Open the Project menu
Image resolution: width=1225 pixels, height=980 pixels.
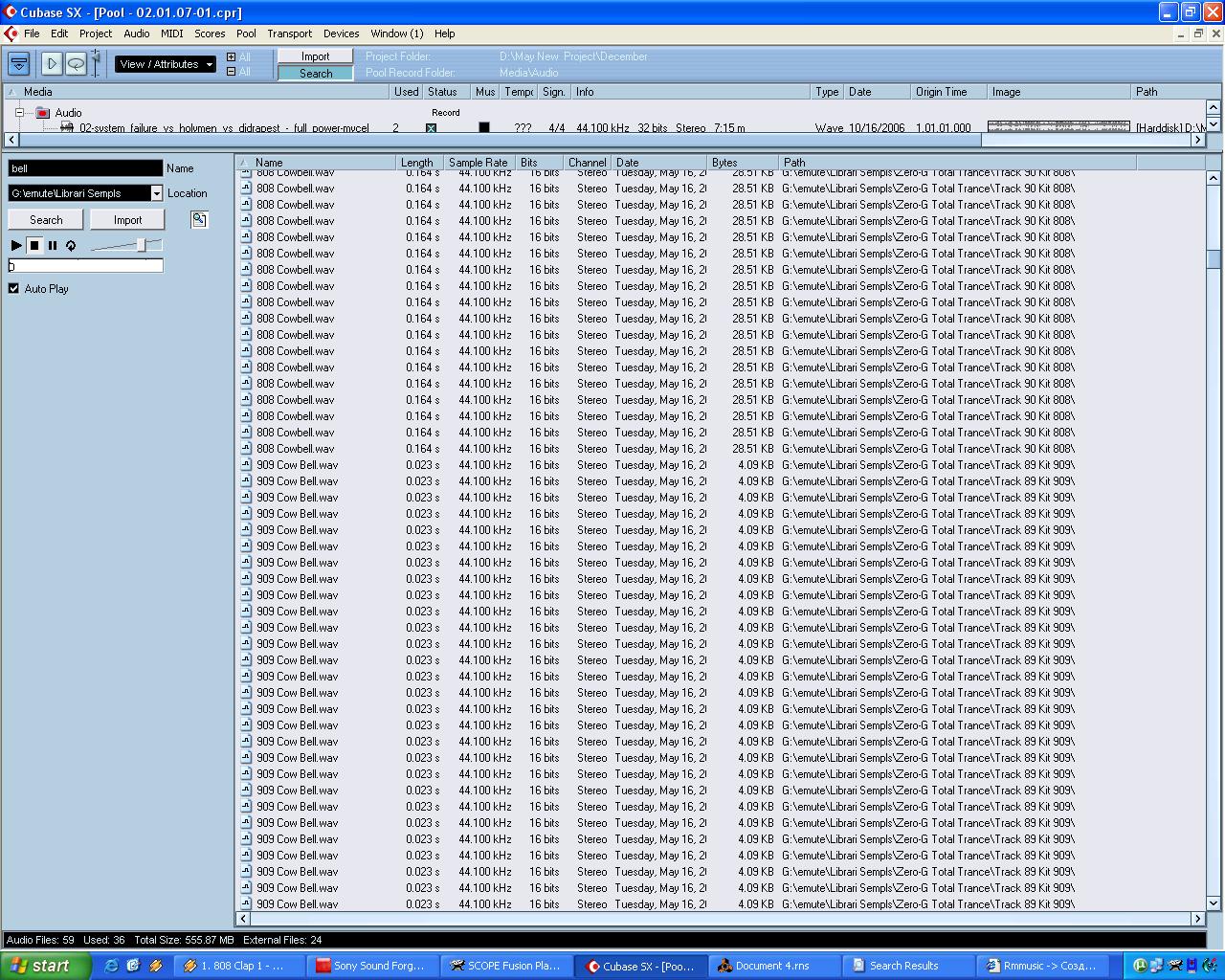pyautogui.click(x=96, y=33)
